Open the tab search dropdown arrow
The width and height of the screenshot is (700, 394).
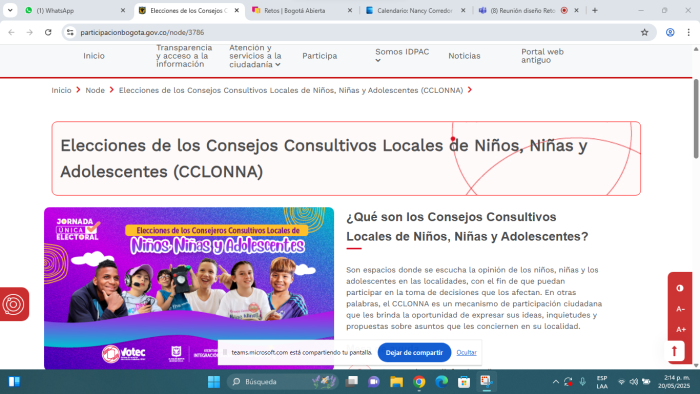click(x=10, y=10)
